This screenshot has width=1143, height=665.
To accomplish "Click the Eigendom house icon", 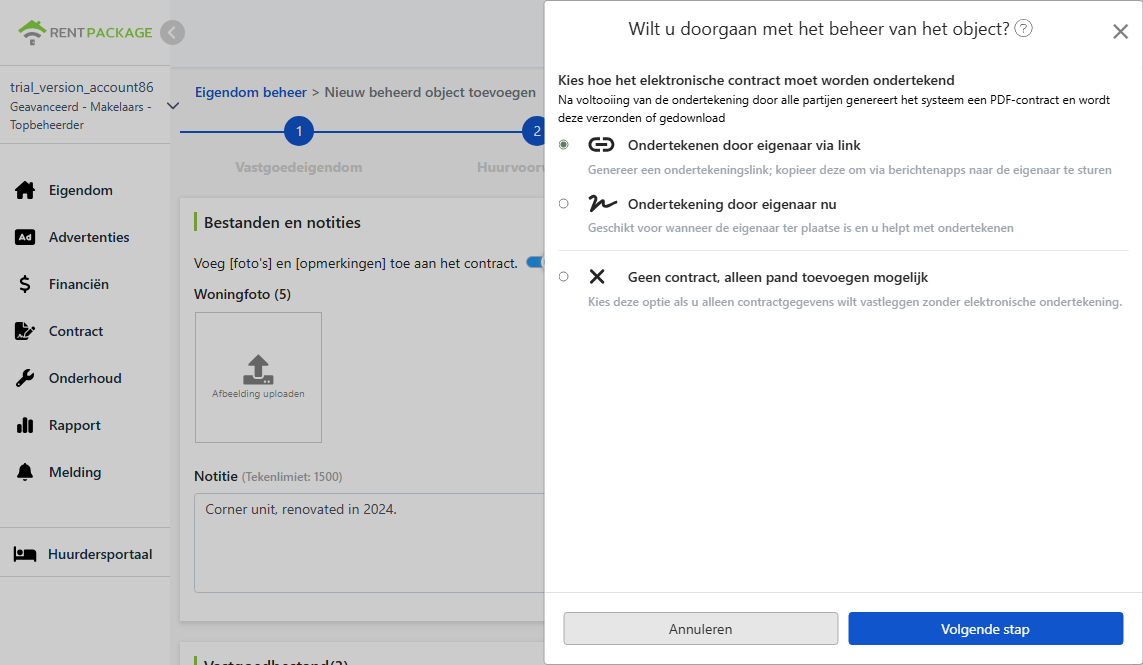I will coord(25,190).
